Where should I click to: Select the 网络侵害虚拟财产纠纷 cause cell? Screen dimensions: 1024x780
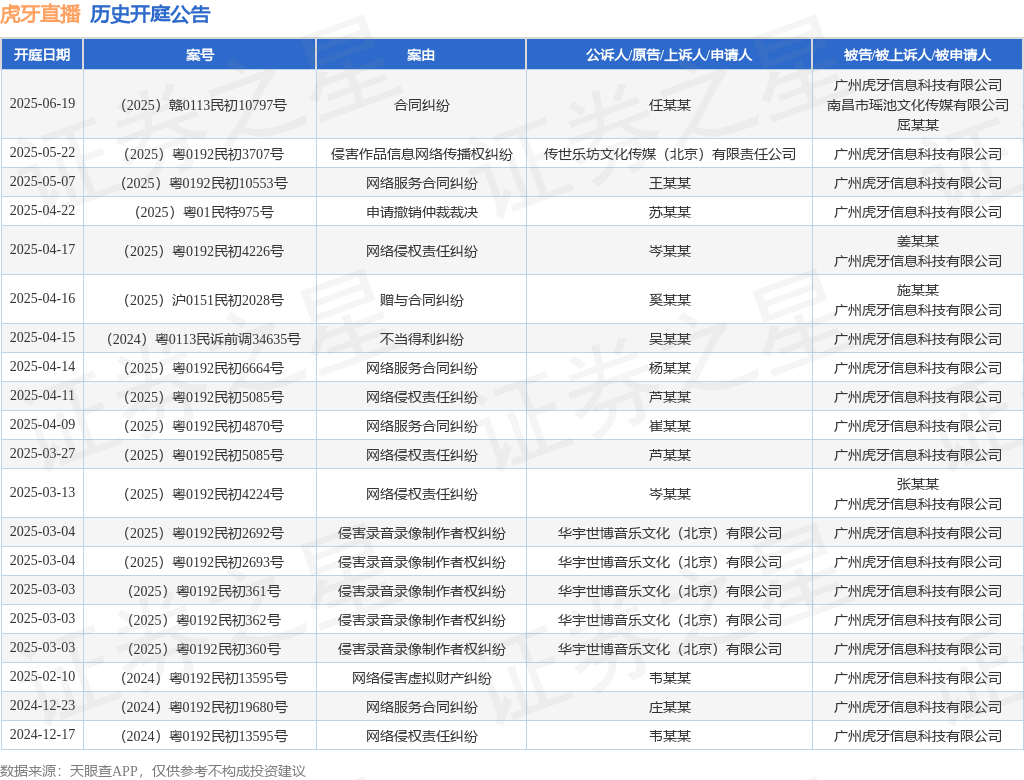point(422,678)
